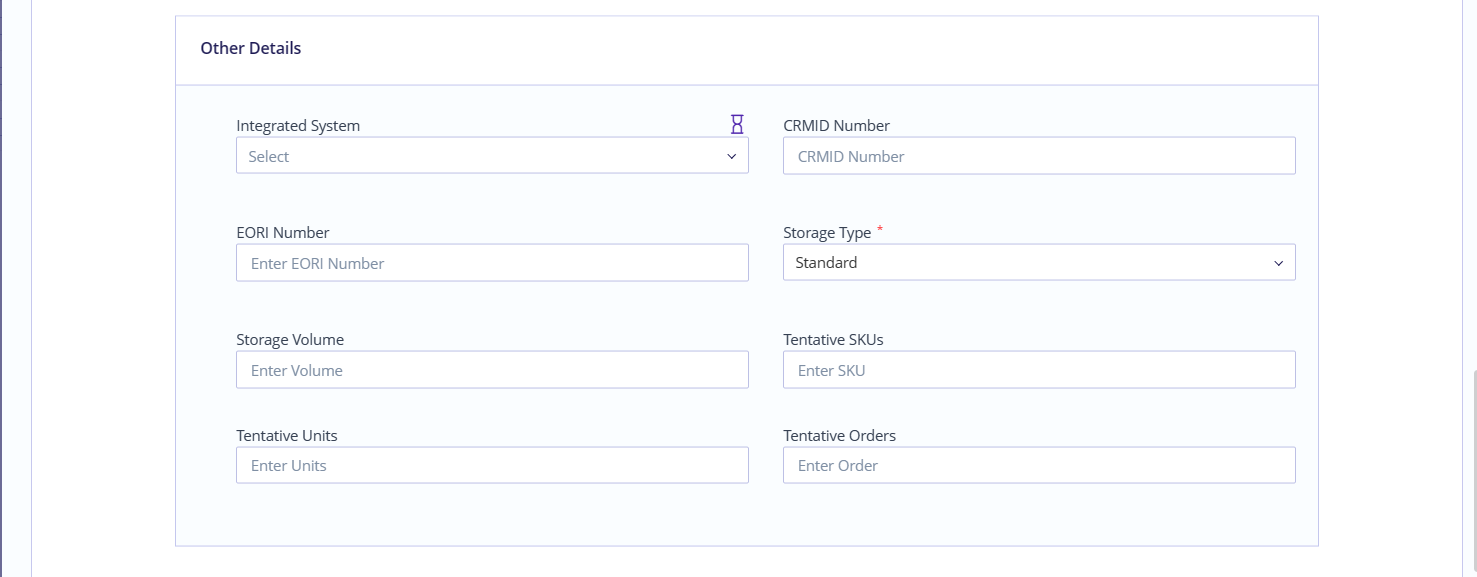This screenshot has width=1477, height=577.
Task: Click the Enter EORI Number field
Action: tap(492, 262)
